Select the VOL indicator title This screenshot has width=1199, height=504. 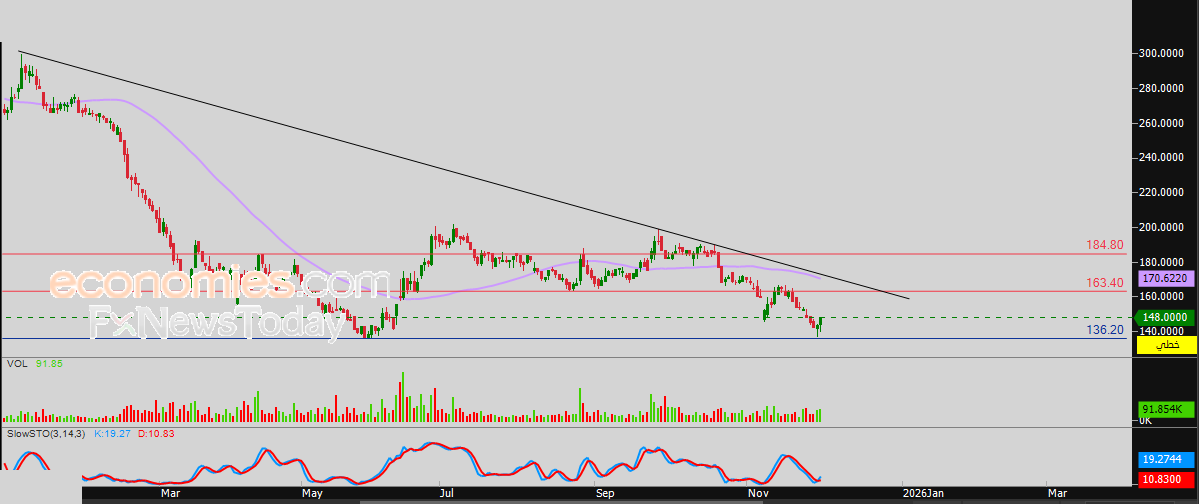click(x=17, y=364)
